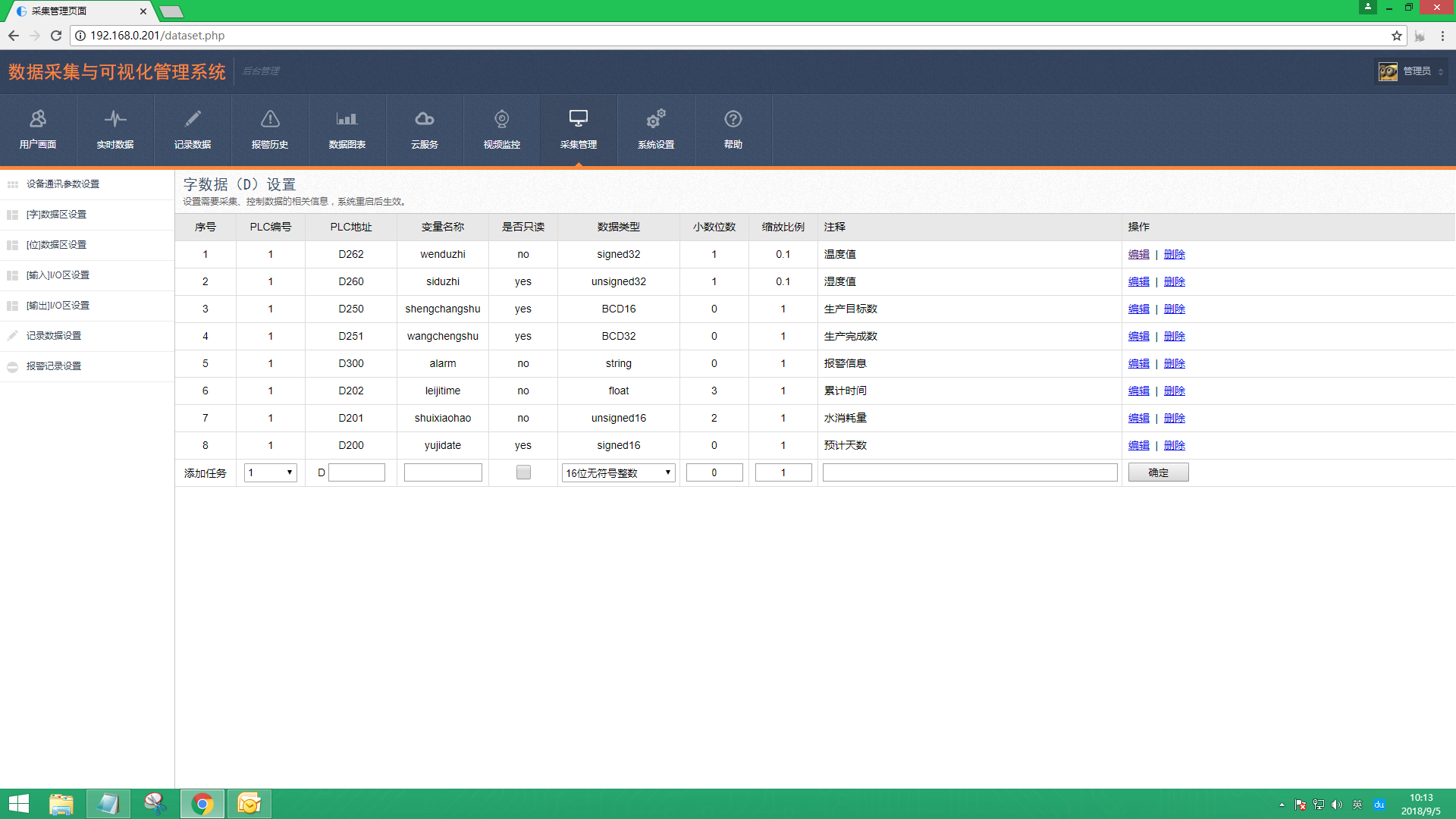
Task: Select [位]数据区设置 in the sidebar
Action: (56, 245)
